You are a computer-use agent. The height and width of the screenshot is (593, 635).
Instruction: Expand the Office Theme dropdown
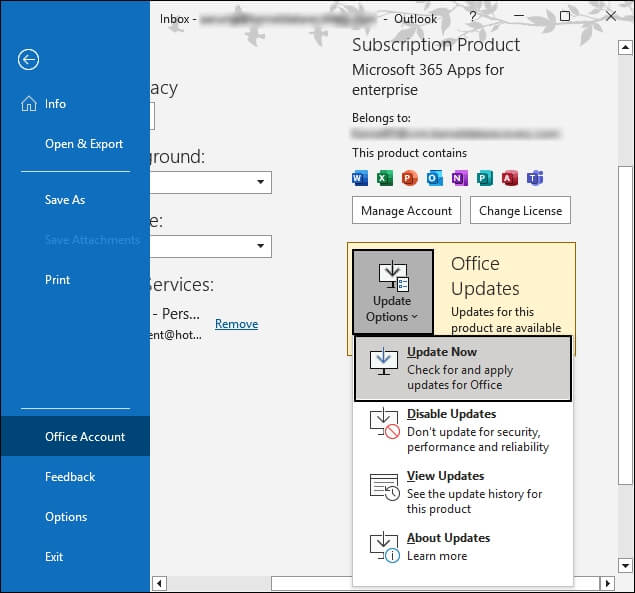pos(260,246)
